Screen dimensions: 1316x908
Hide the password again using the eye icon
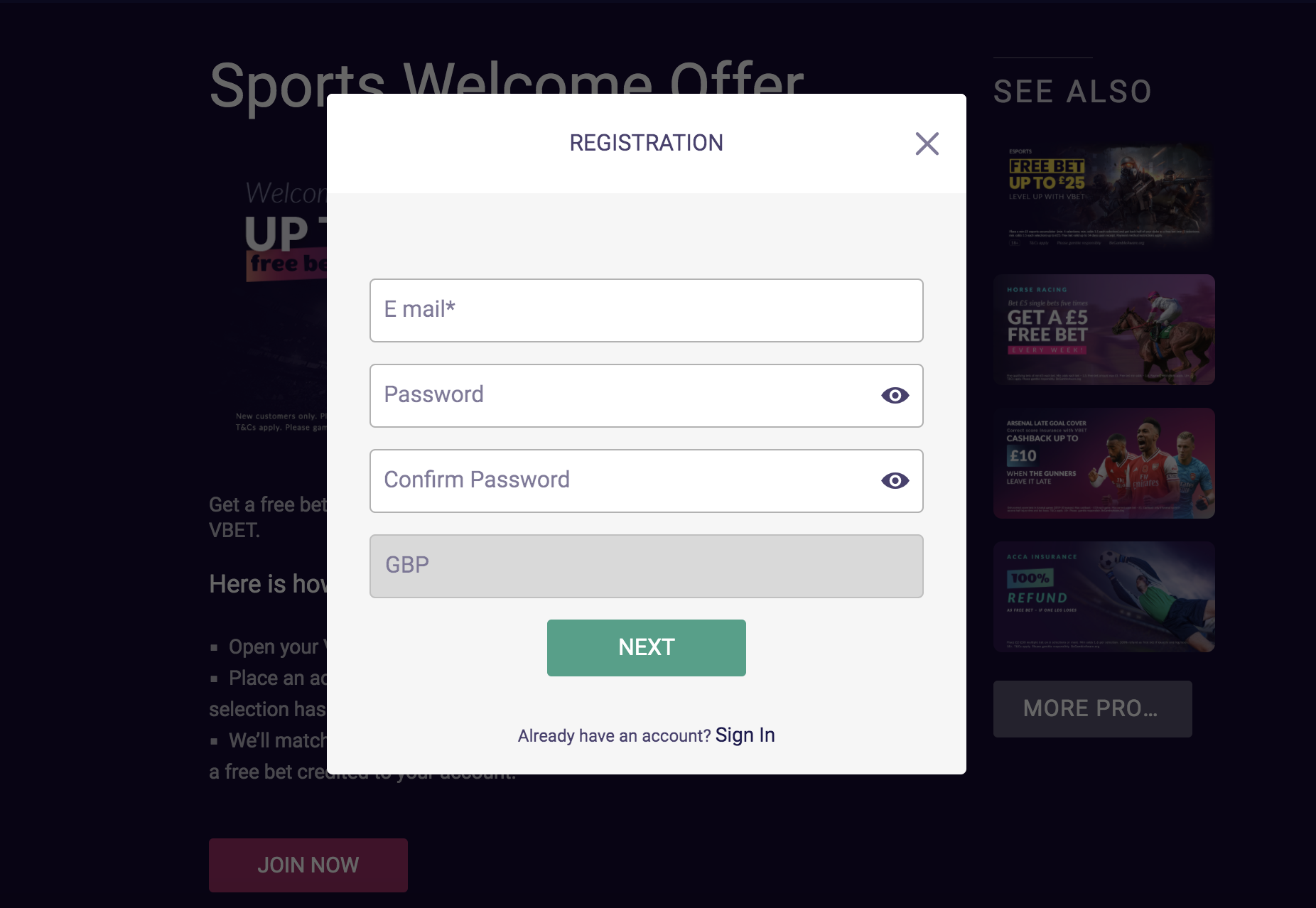[895, 395]
